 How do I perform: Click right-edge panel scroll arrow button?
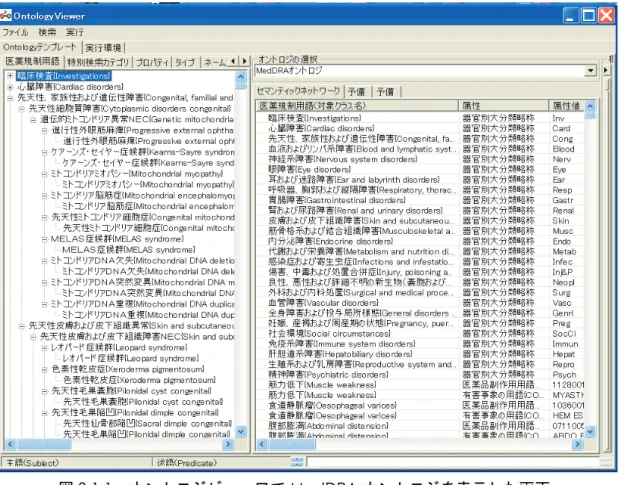click(606, 70)
